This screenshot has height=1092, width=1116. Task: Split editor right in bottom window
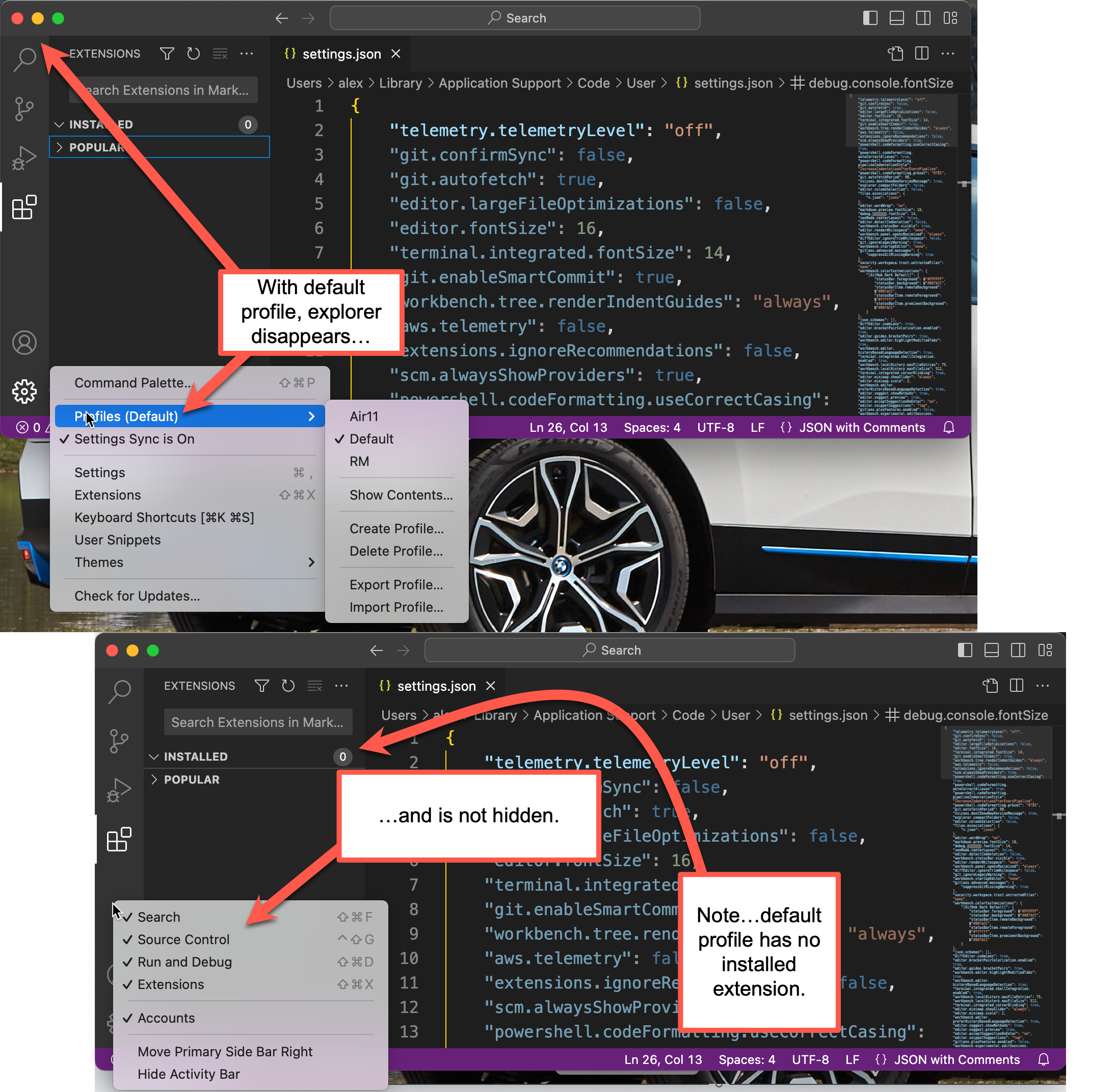1016,685
